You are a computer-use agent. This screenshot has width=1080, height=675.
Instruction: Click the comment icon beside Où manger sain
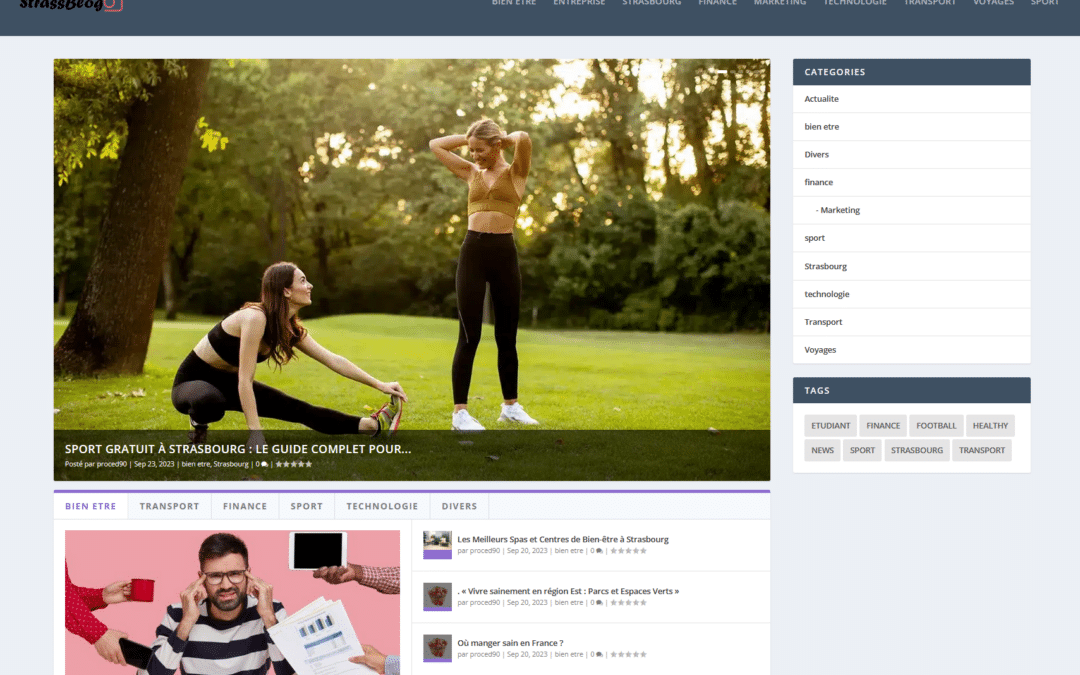[x=598, y=653]
